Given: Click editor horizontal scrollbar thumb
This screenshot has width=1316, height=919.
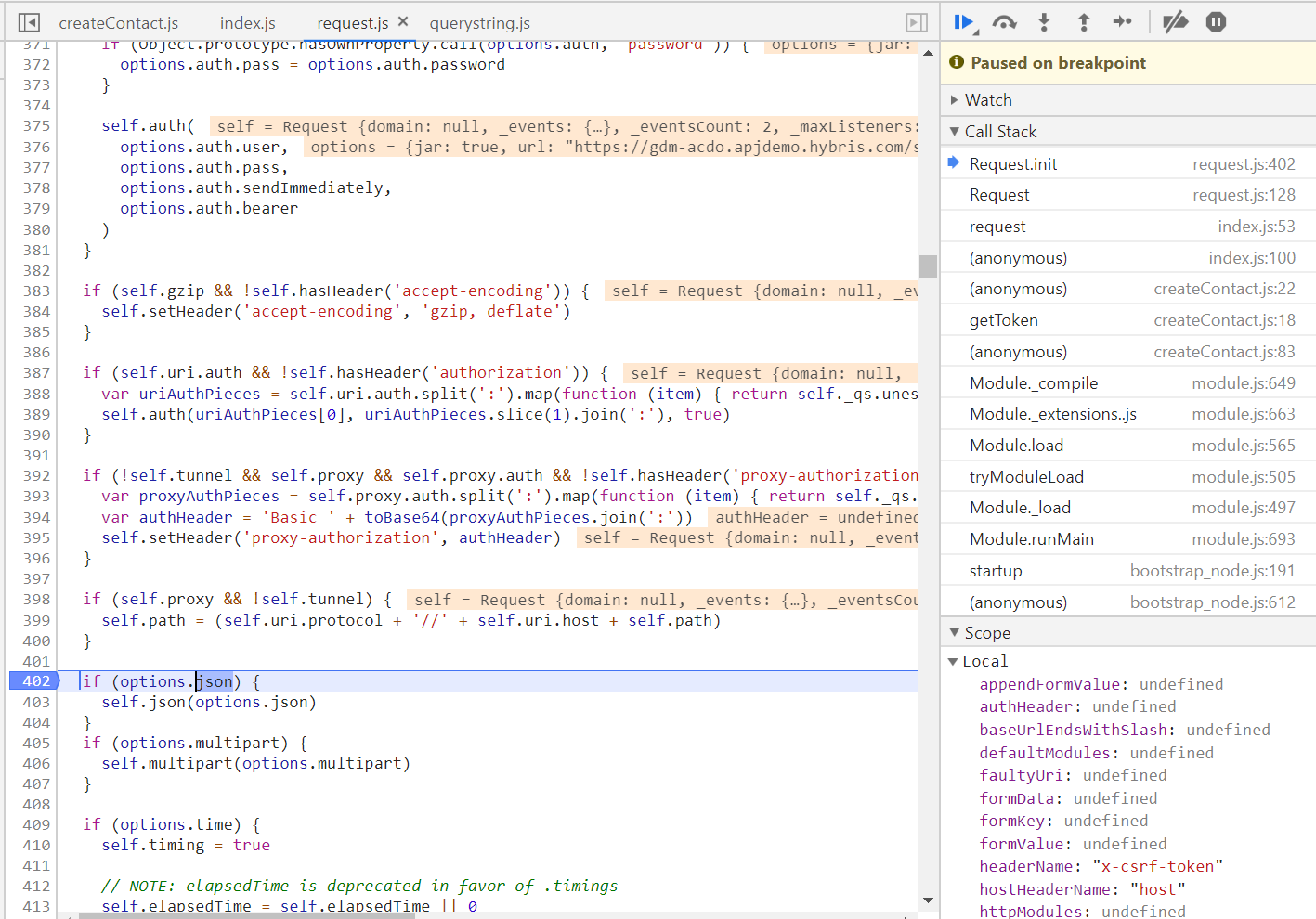Looking at the screenshot, I should 246,915.
